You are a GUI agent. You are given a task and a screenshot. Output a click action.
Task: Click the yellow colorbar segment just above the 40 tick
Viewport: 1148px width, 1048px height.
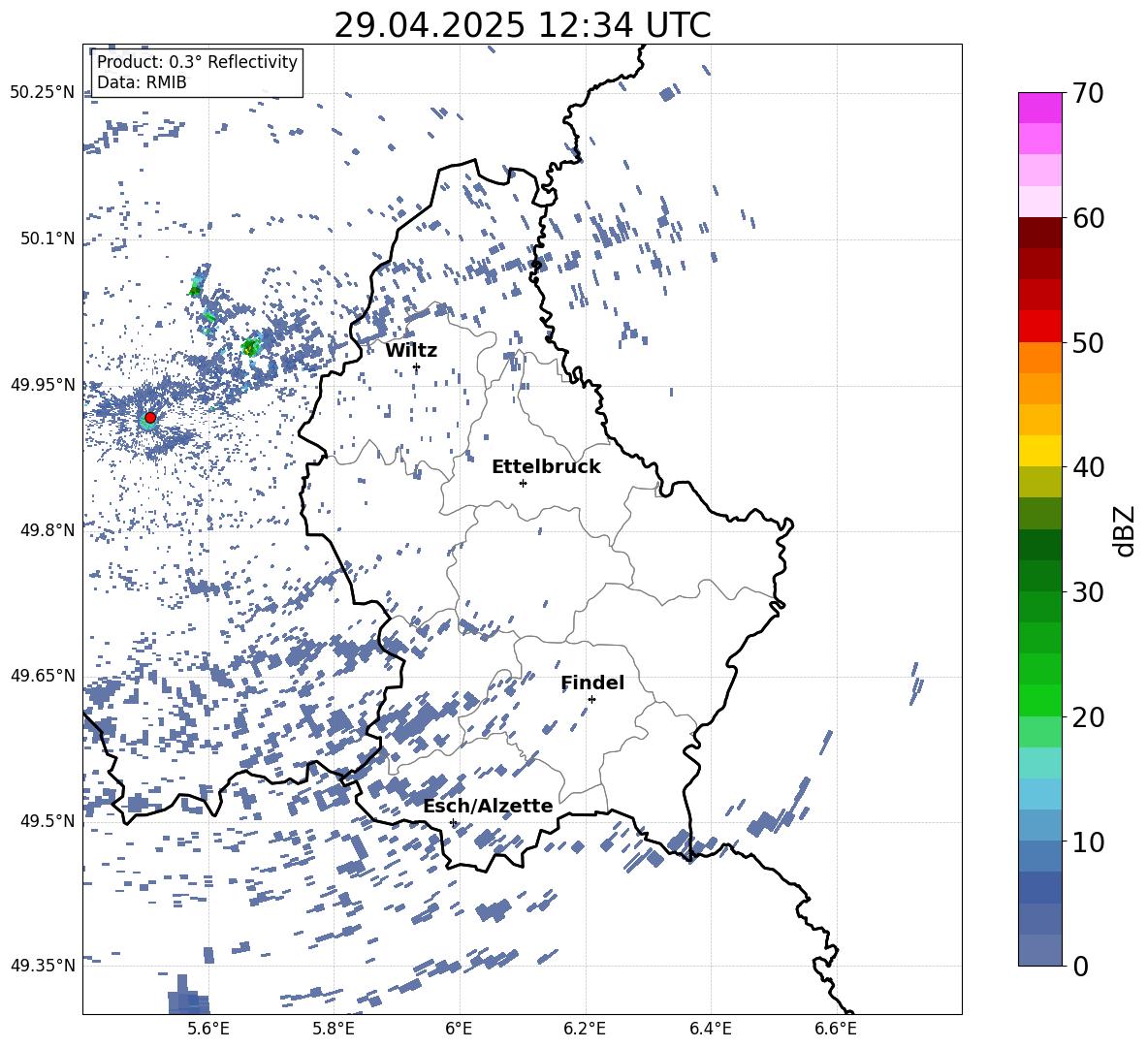[1040, 451]
